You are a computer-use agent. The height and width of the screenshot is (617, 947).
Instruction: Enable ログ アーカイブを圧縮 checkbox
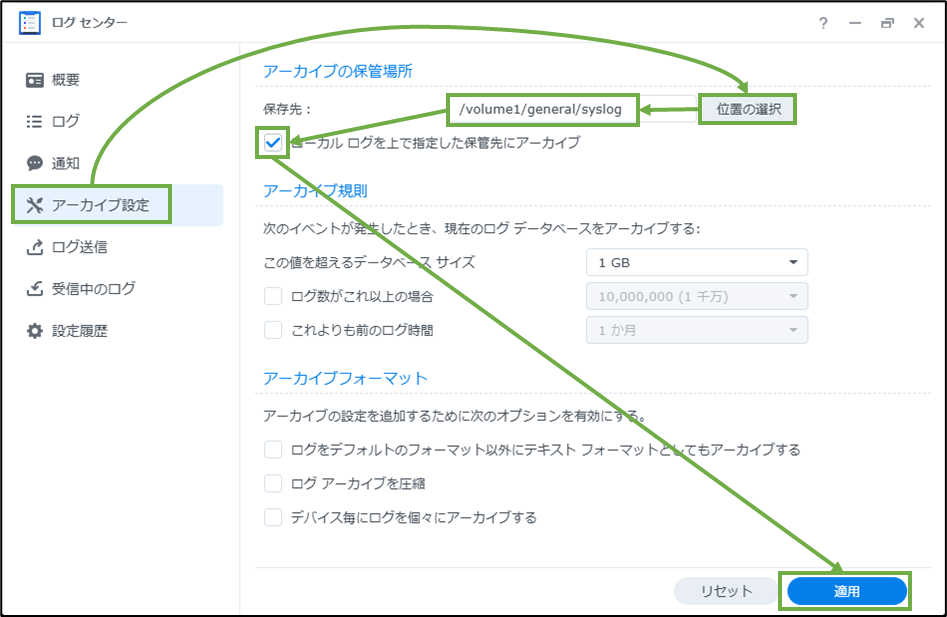pos(273,484)
